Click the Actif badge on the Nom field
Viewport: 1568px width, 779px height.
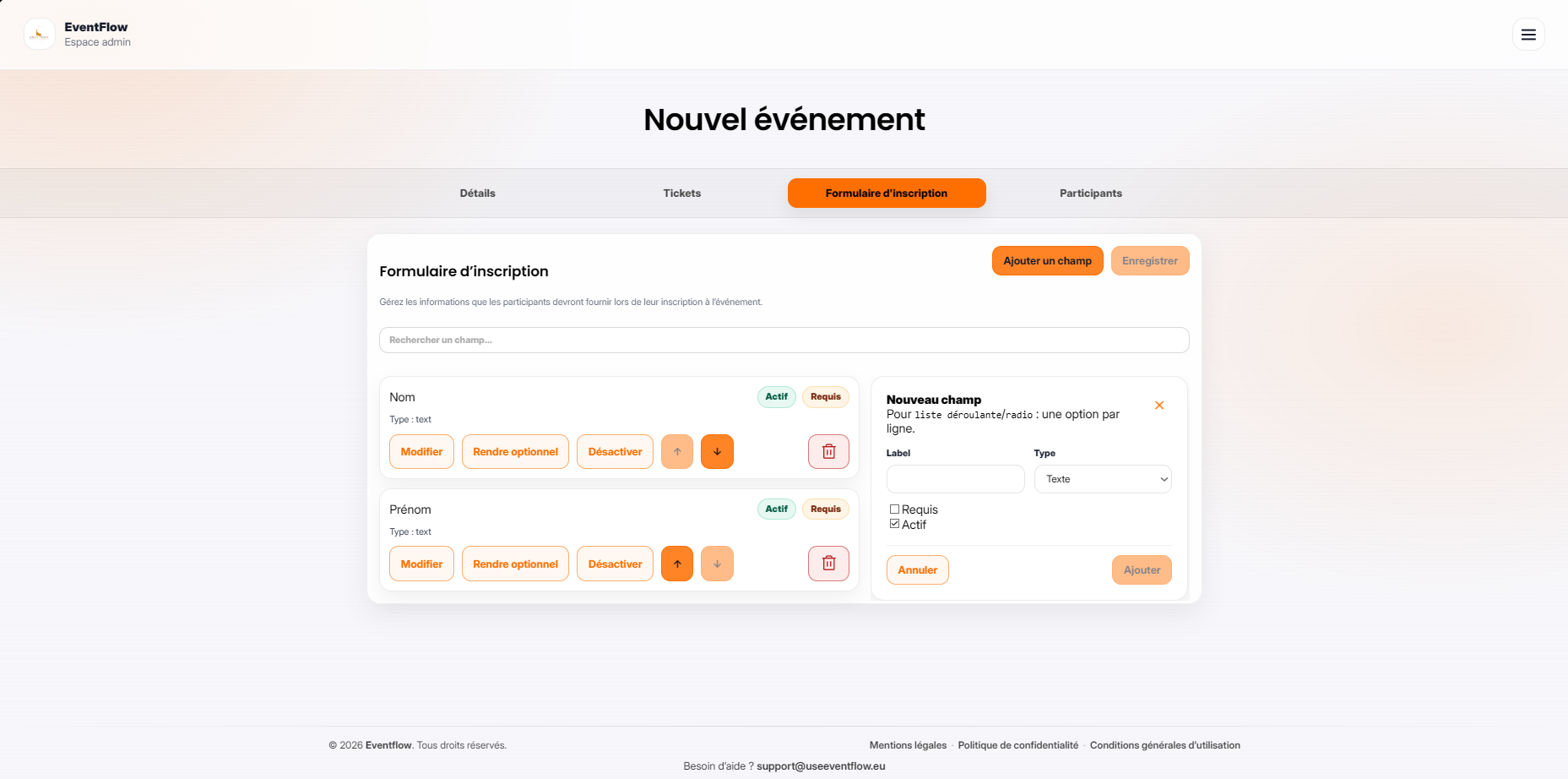click(776, 396)
